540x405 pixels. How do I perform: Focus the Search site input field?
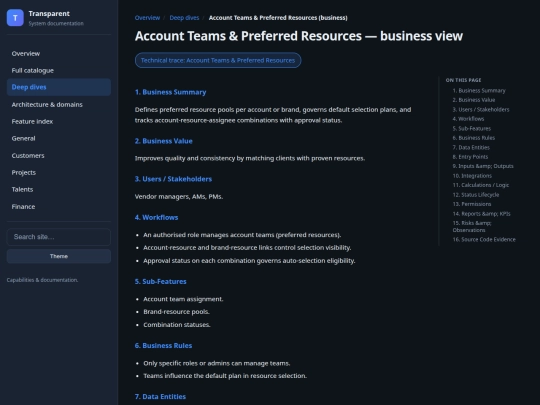pyautogui.click(x=59, y=237)
